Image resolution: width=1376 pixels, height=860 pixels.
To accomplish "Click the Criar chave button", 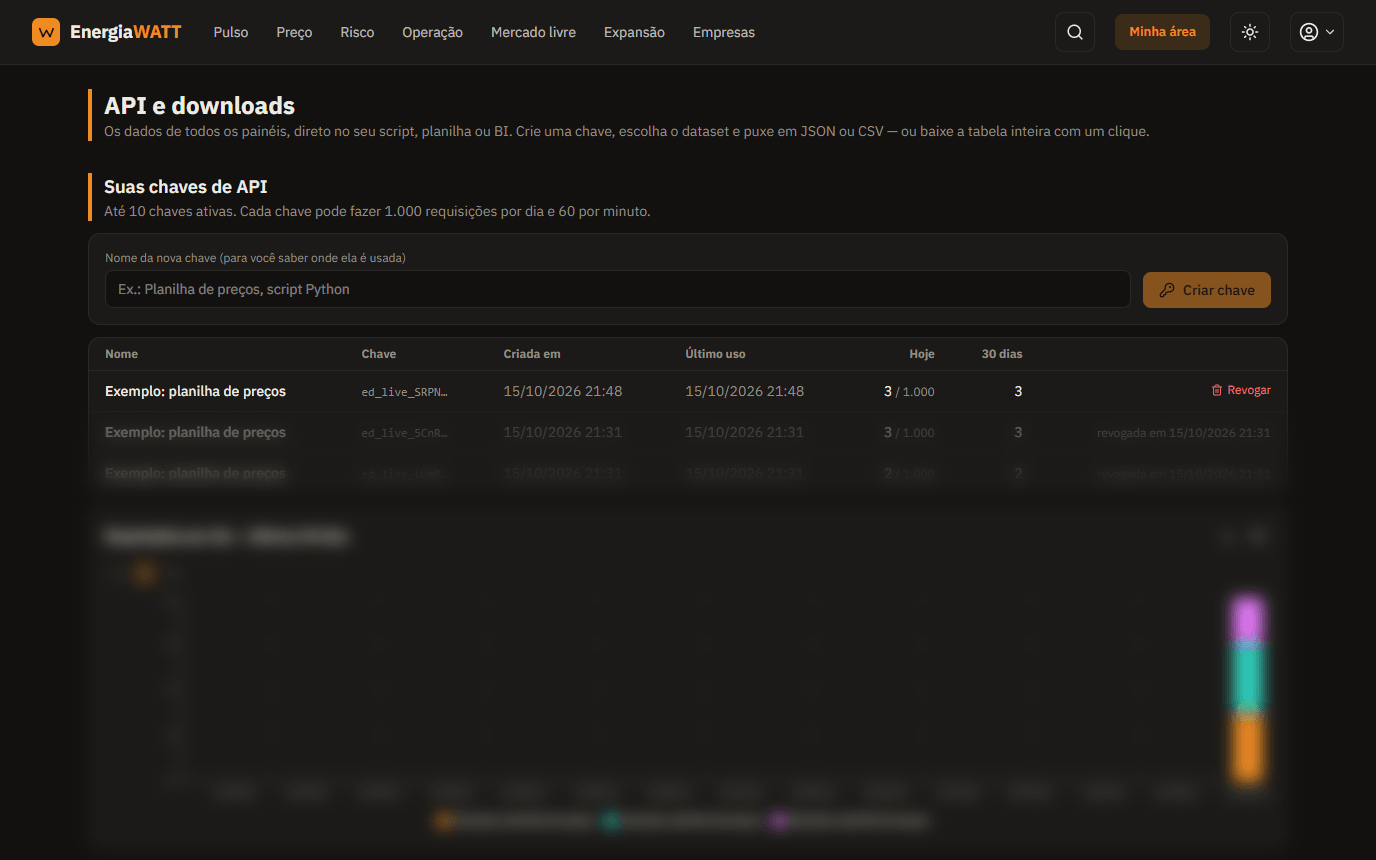I will point(1207,290).
